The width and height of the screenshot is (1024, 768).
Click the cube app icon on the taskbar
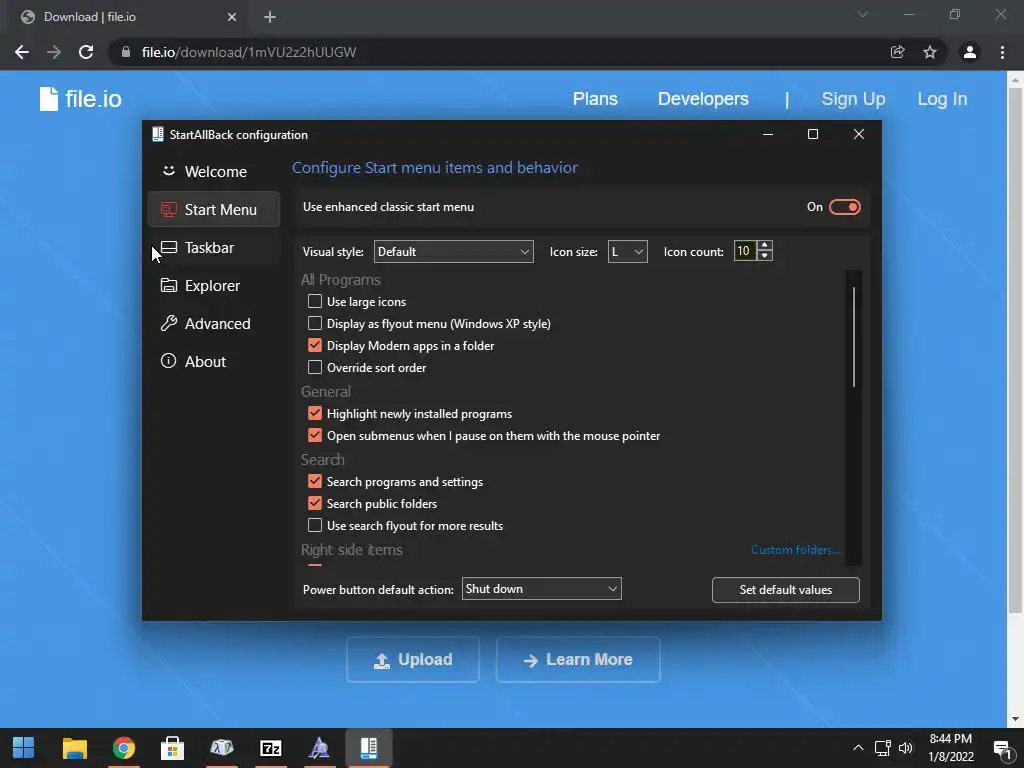click(221, 748)
